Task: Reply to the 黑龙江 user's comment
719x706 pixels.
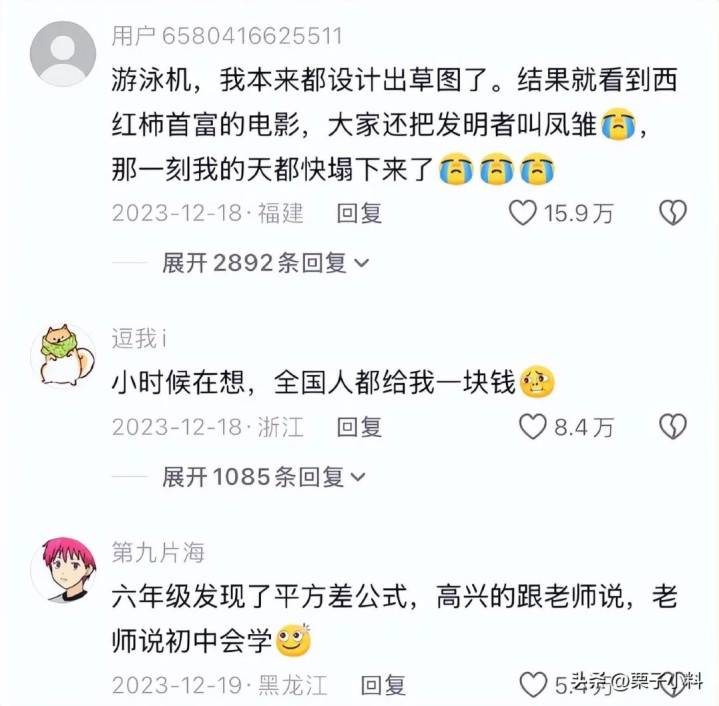Action: [x=383, y=685]
